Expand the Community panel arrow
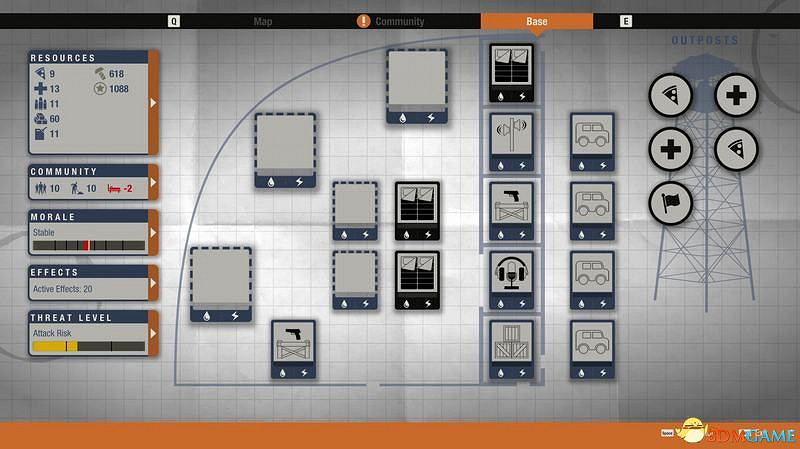The image size is (800, 449). coord(153,183)
